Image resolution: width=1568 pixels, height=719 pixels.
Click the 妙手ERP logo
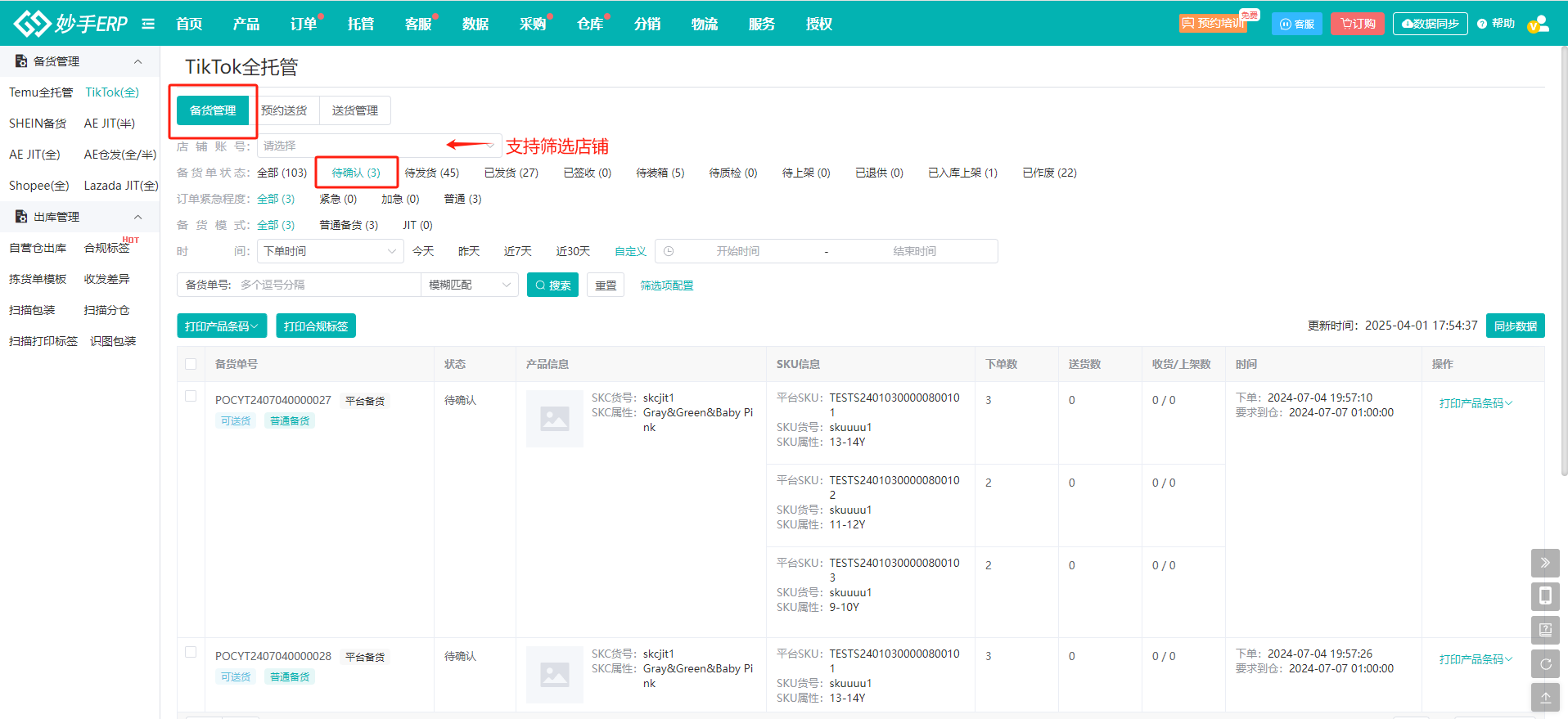71,24
